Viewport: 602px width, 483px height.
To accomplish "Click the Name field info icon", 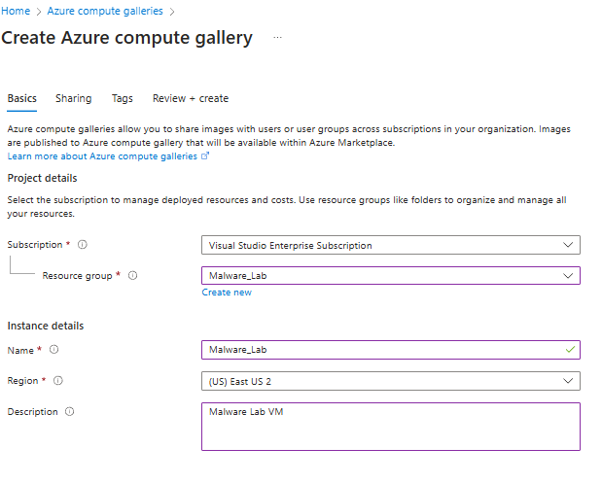I will (54, 349).
